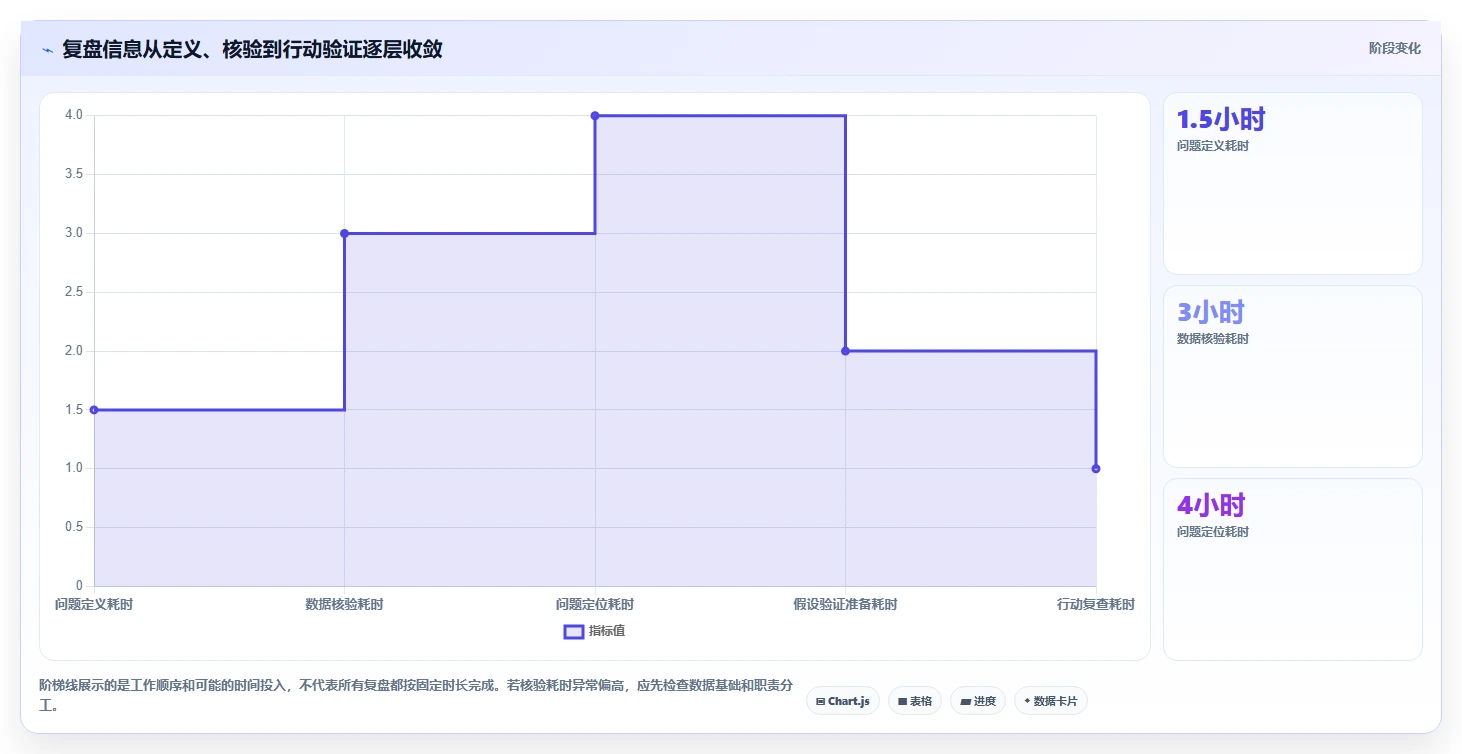Click the footnote text starting 阶梯线展示的是
The image size is (1462, 754).
point(416,696)
